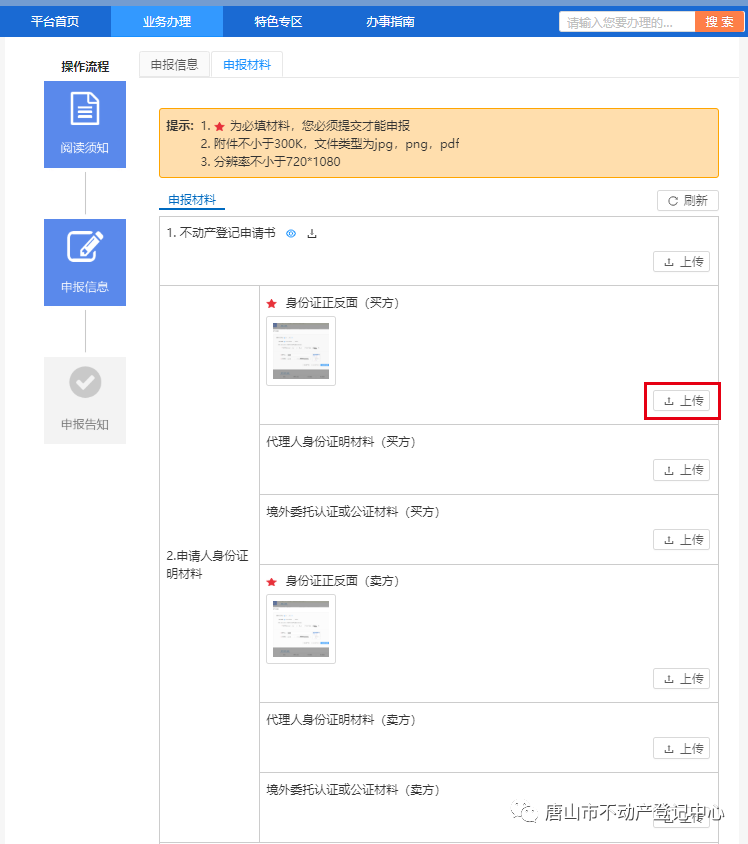Open the seller ID card thumbnail
748x844 pixels.
[x=301, y=629]
